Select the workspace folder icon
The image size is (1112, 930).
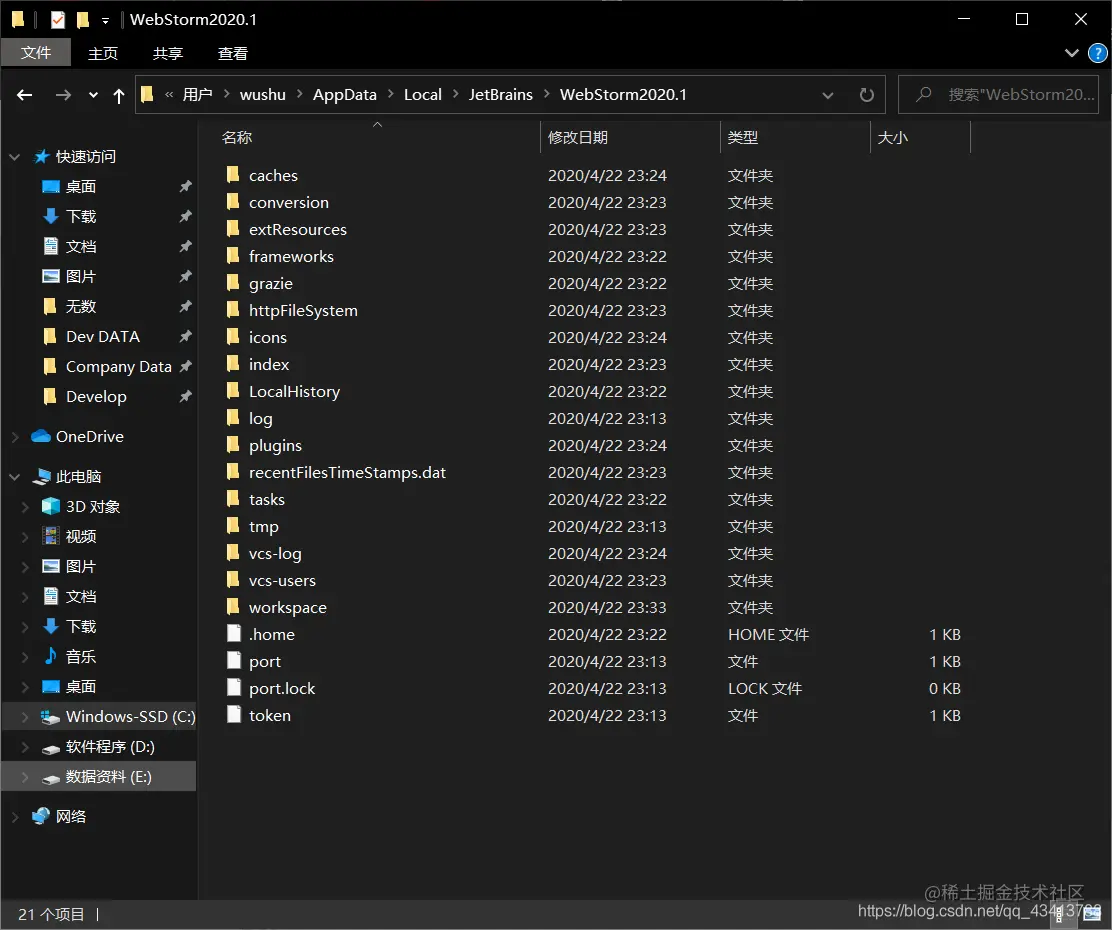233,607
